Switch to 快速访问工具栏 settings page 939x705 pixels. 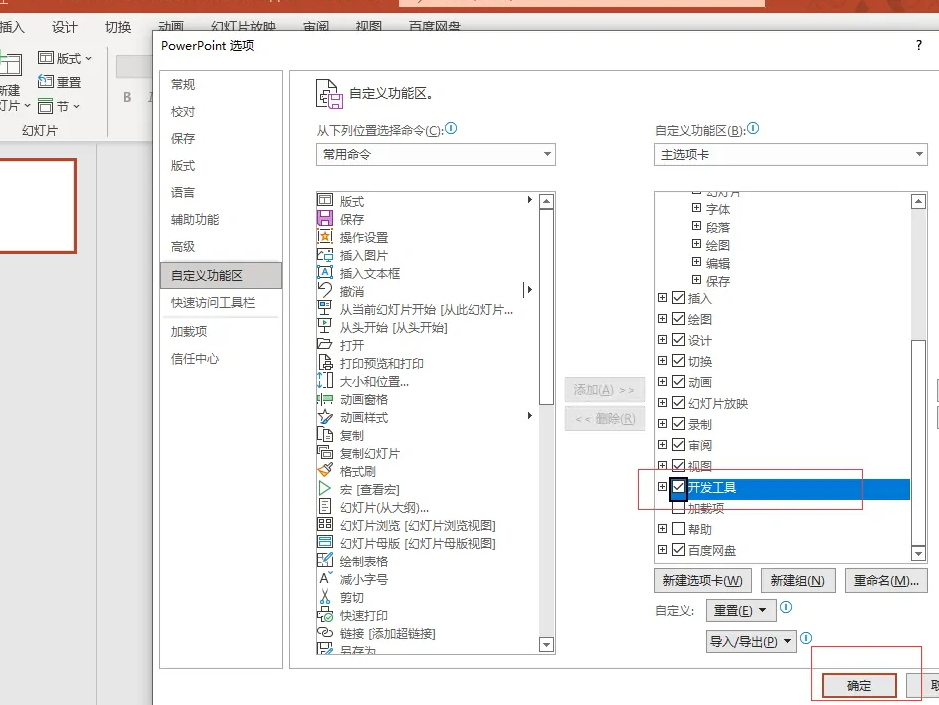click(x=211, y=303)
